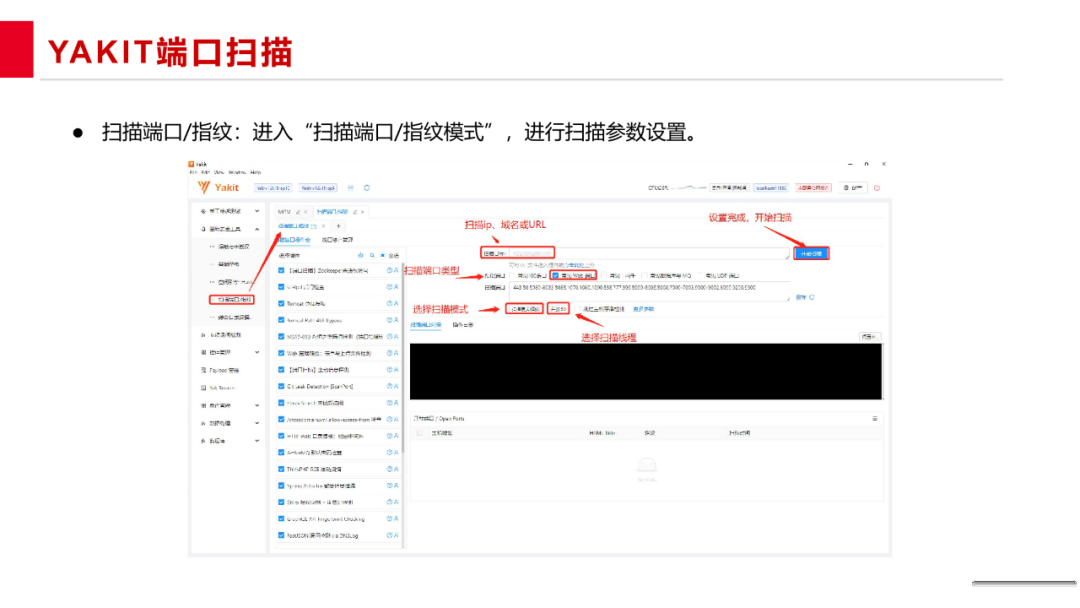Toggle the fastJSON DNSLog plugin checkbox
1080x608 pixels.
click(x=281, y=535)
